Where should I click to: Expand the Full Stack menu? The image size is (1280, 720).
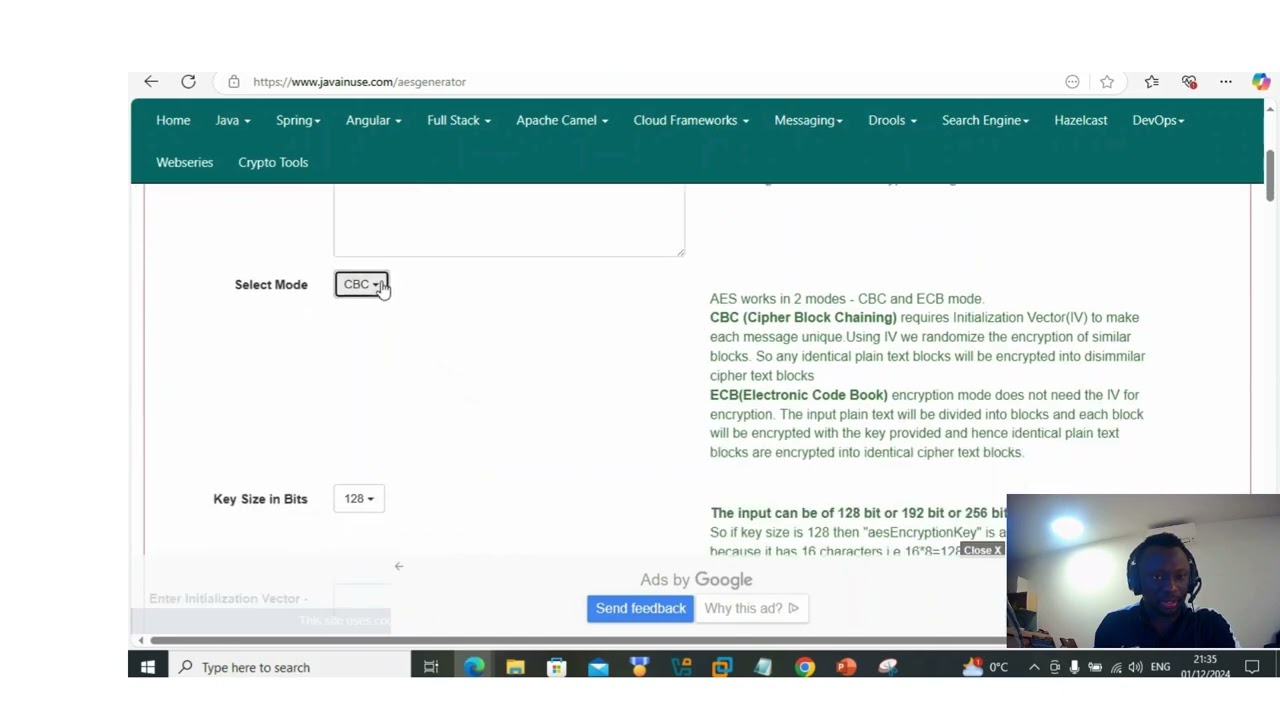coord(459,120)
